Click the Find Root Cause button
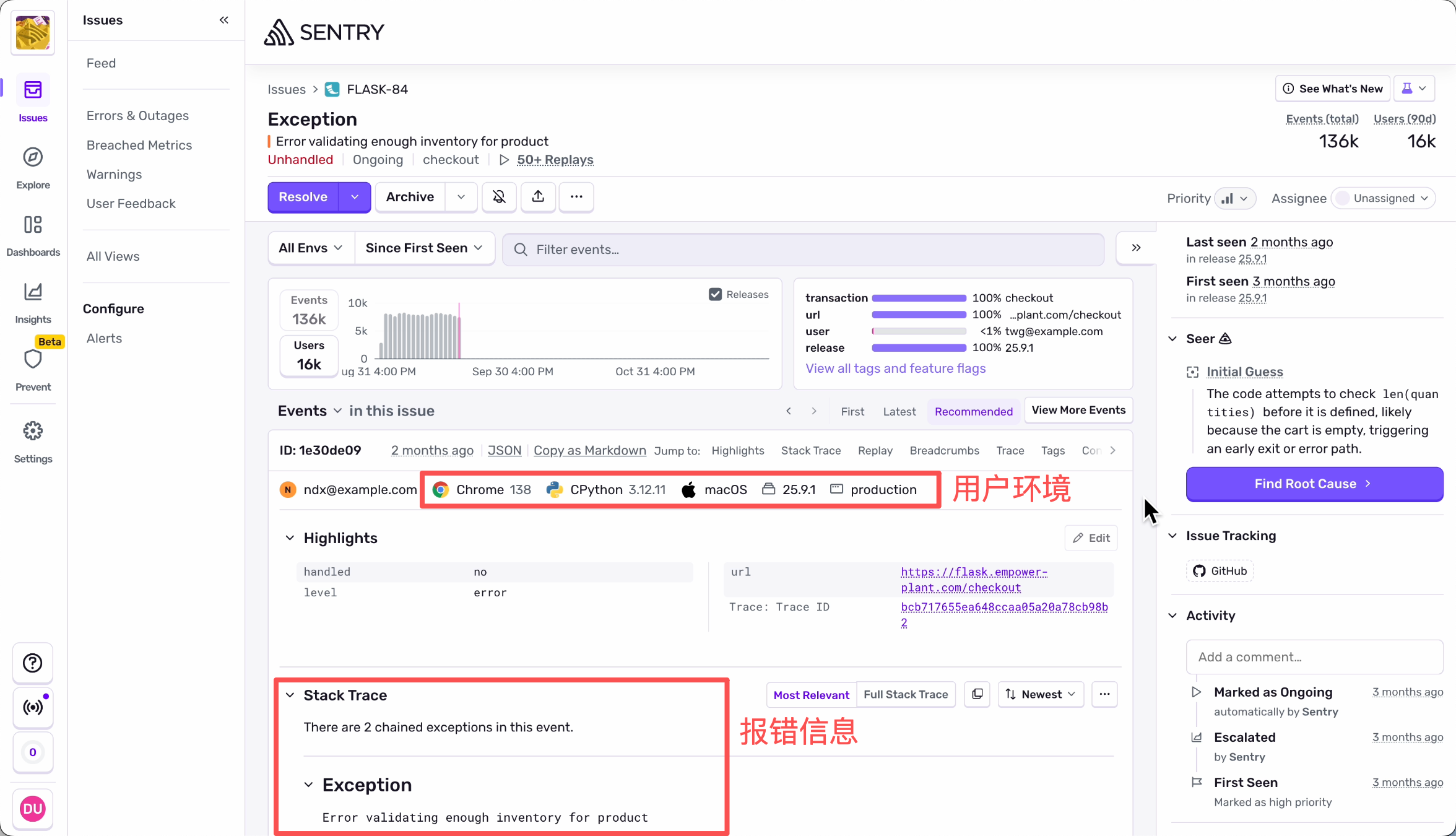The image size is (1456, 836). (x=1314, y=484)
